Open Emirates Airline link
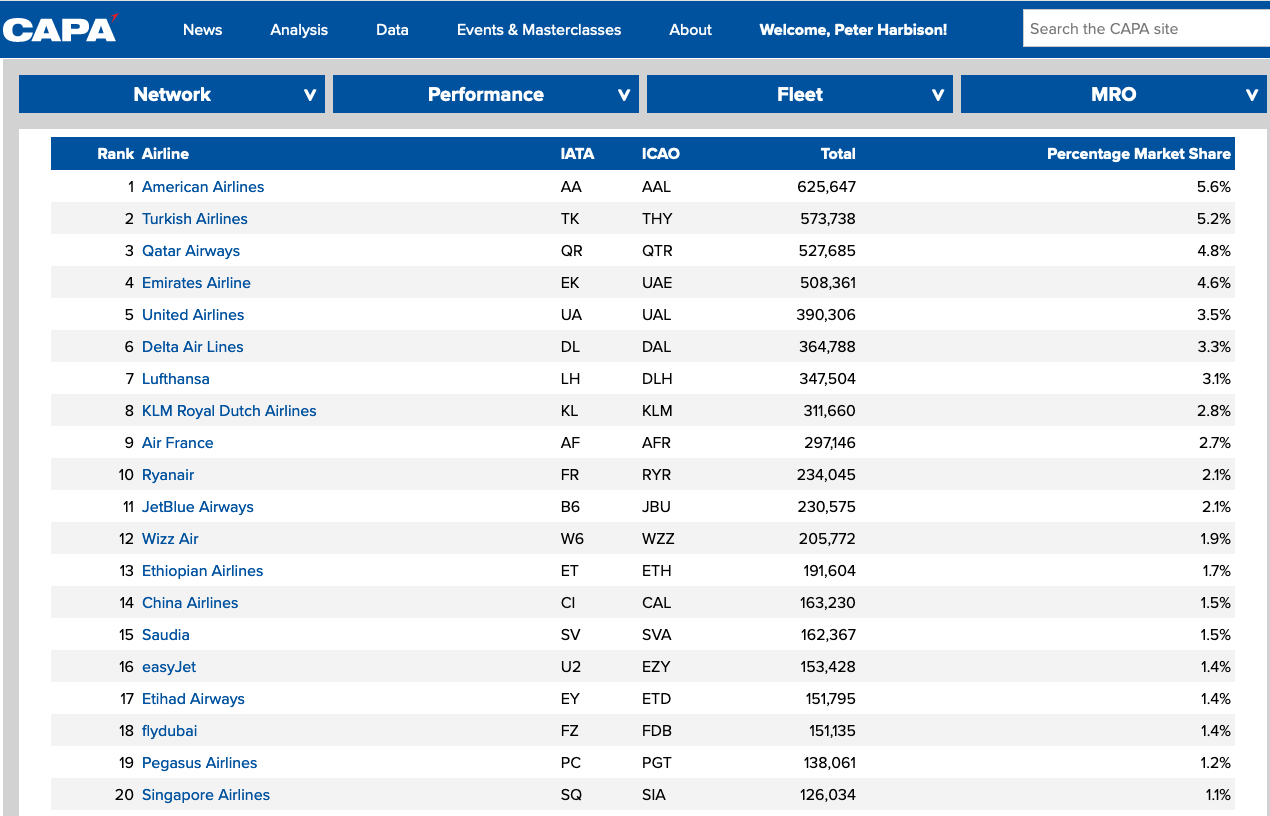The image size is (1270, 816). [x=196, y=283]
